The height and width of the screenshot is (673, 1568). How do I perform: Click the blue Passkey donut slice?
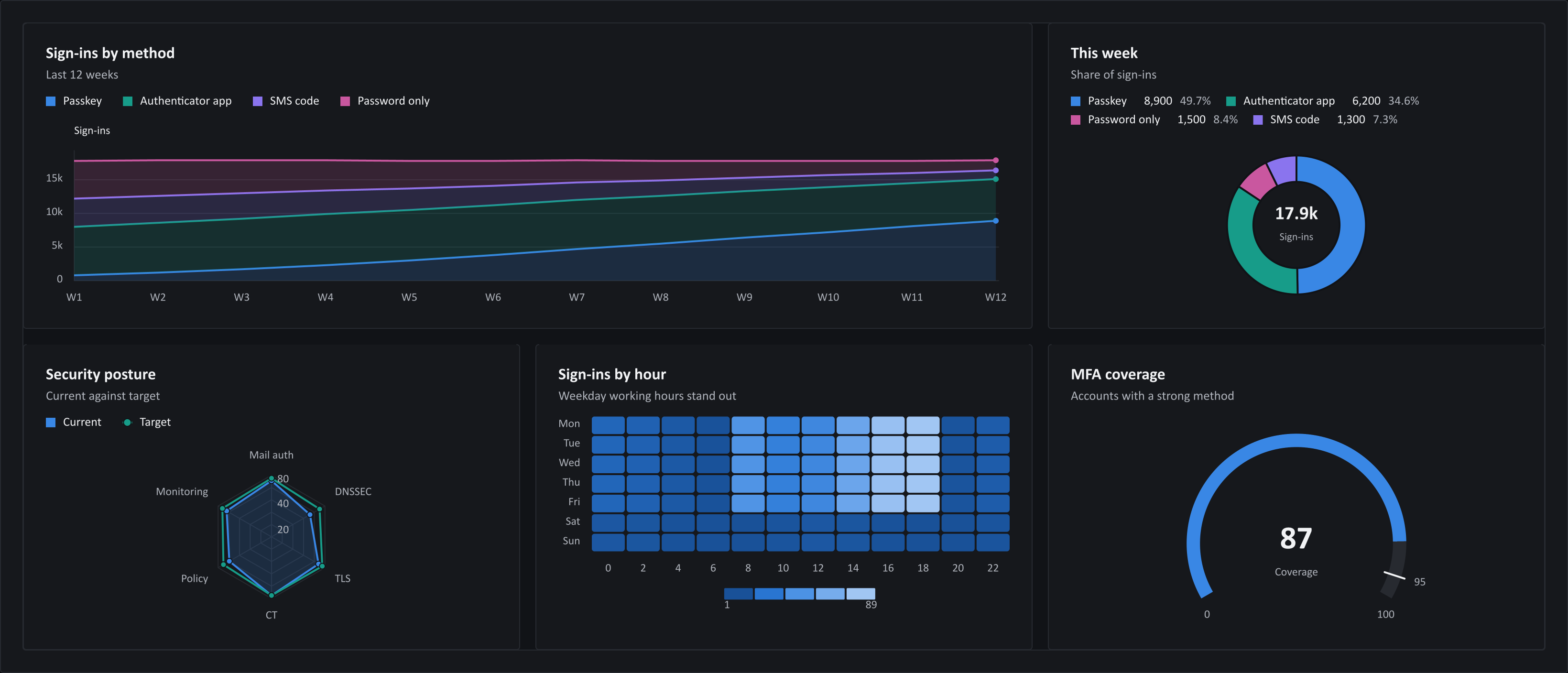(1351, 225)
